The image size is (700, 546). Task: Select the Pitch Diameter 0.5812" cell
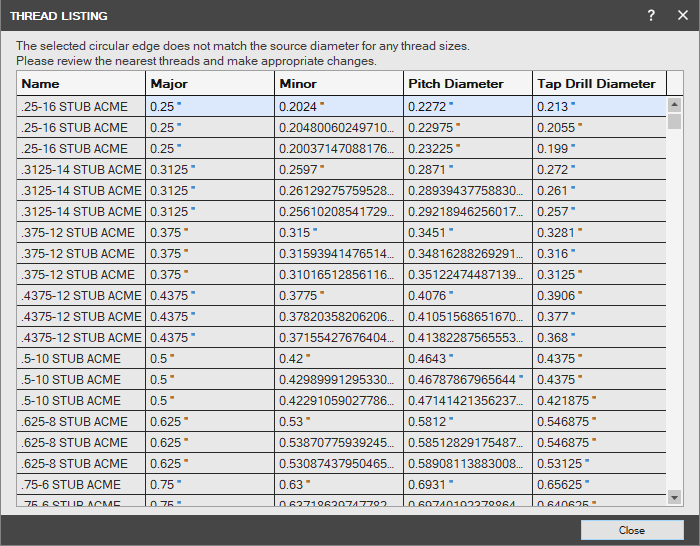click(x=468, y=421)
